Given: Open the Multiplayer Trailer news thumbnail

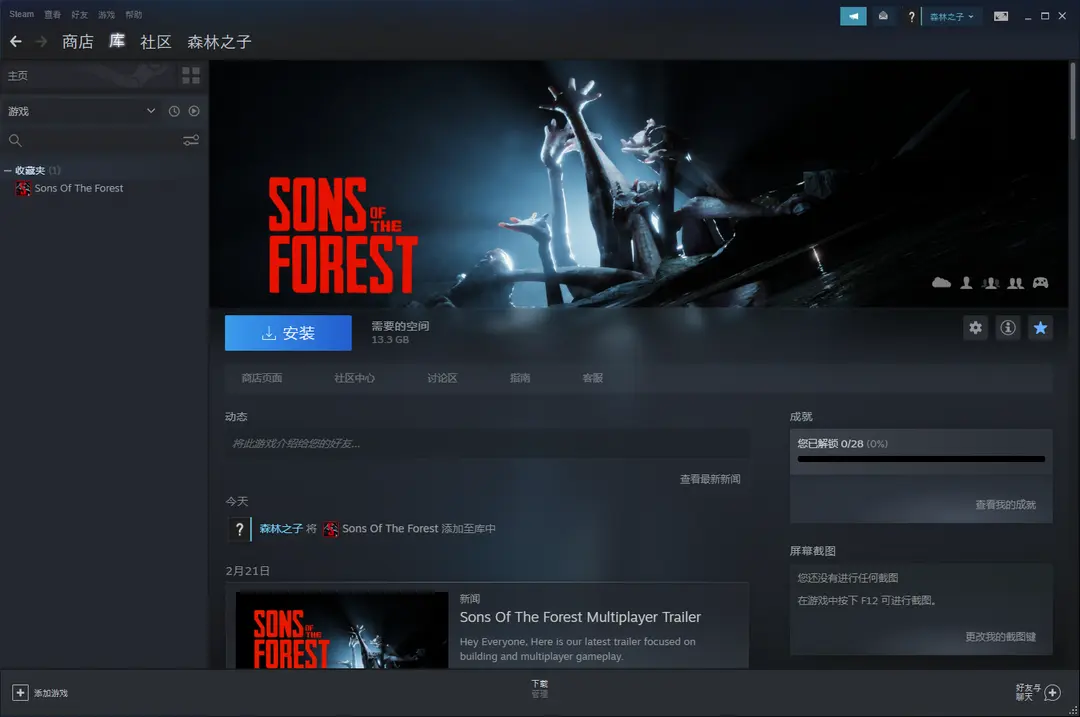Looking at the screenshot, I should click(342, 630).
